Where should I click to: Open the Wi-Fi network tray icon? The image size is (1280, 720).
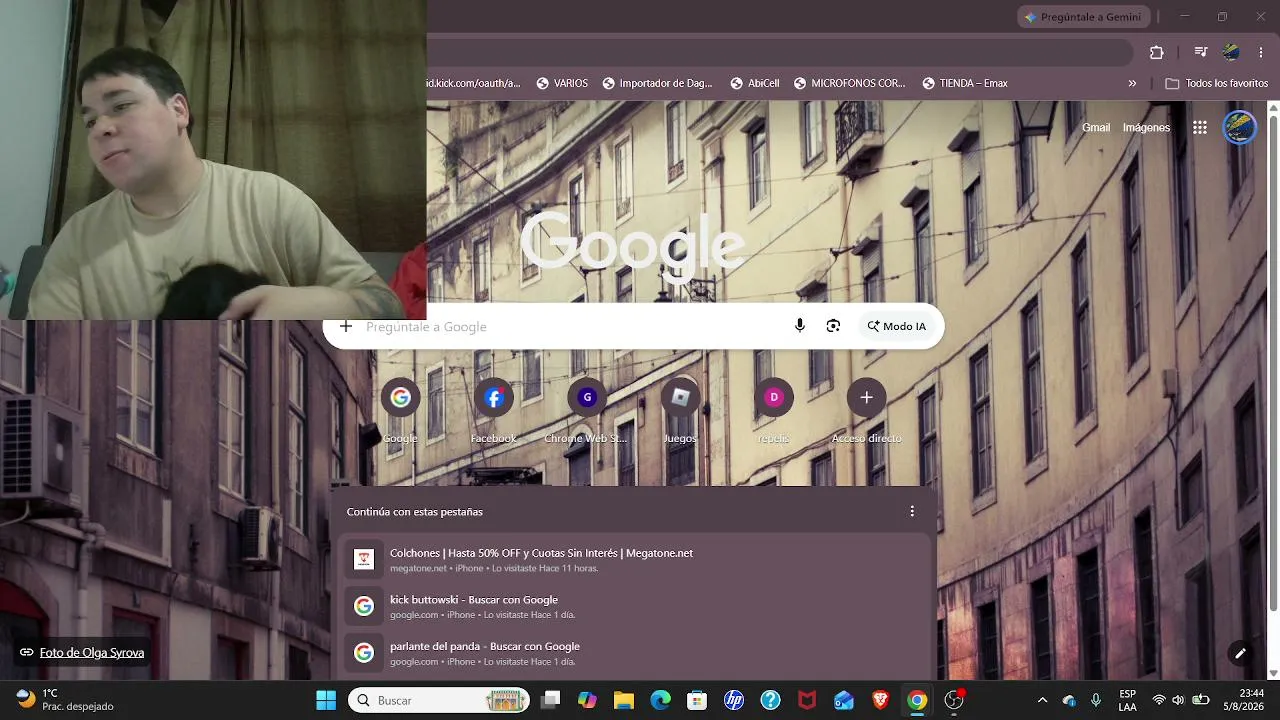[1159, 700]
